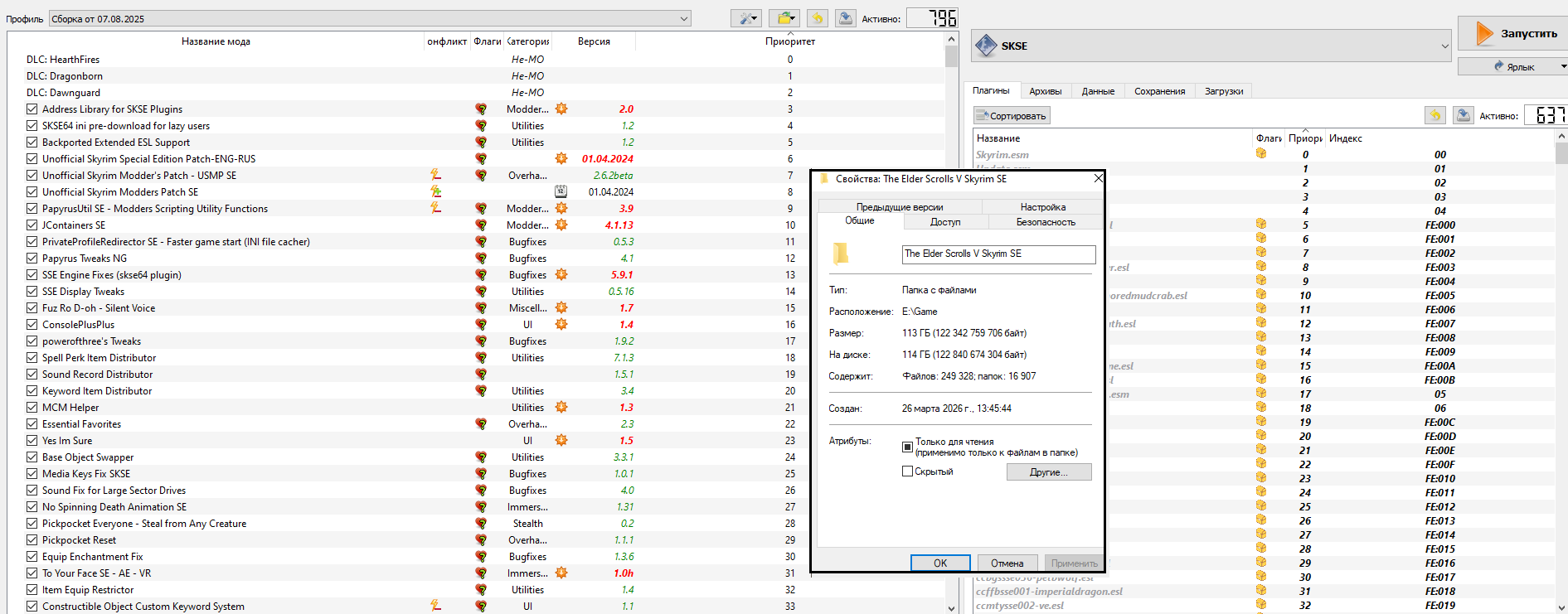The width and height of the screenshot is (1568, 614).
Task: Create a mod list backup next to Активно 796
Action: 846,18
